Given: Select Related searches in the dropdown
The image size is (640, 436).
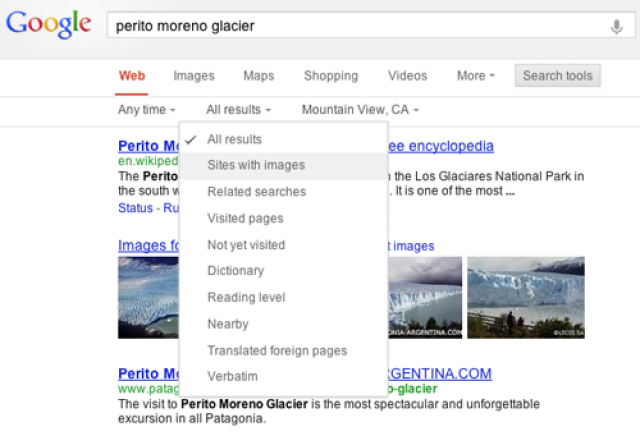Looking at the screenshot, I should 283,191.
